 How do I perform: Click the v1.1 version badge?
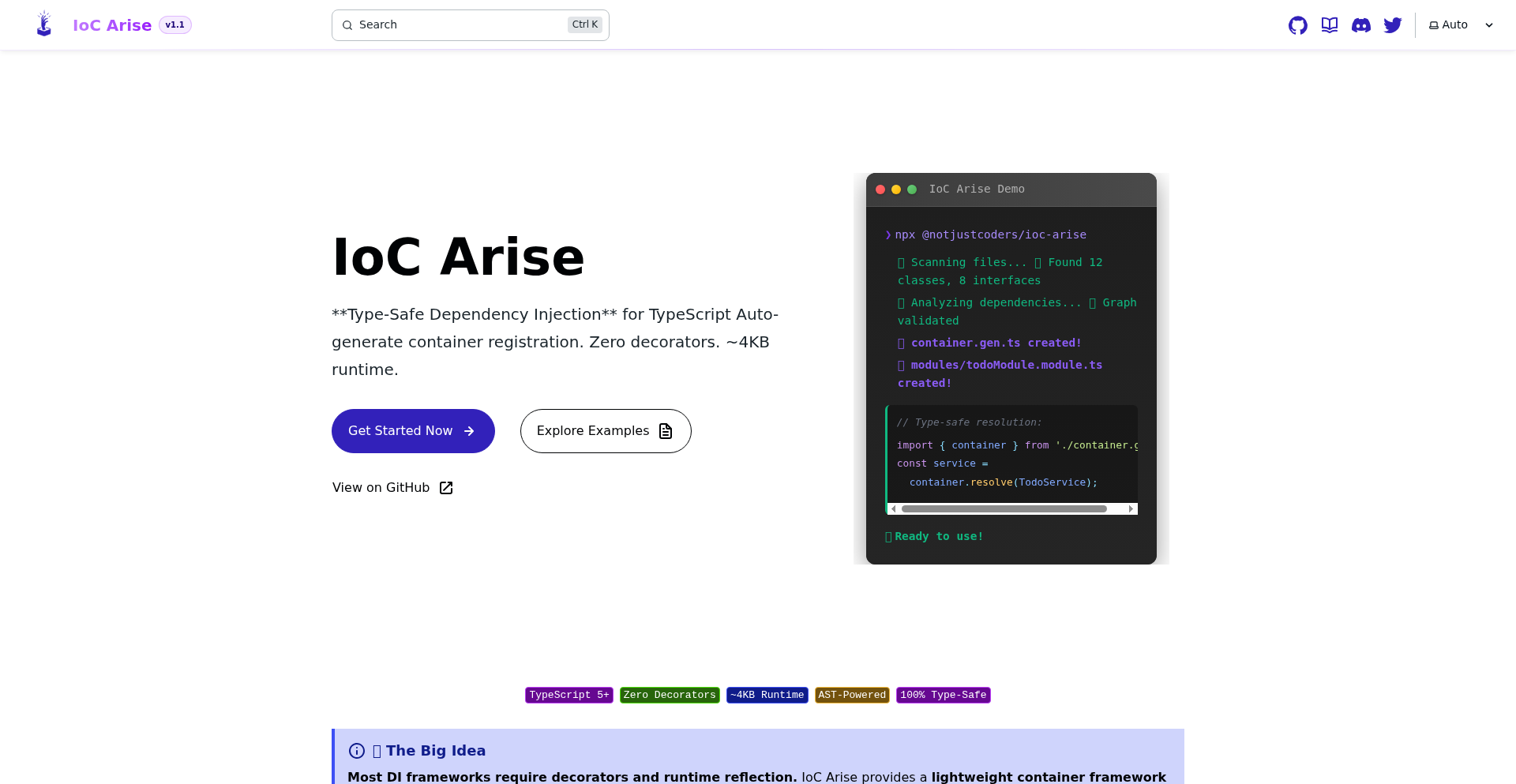(x=175, y=24)
